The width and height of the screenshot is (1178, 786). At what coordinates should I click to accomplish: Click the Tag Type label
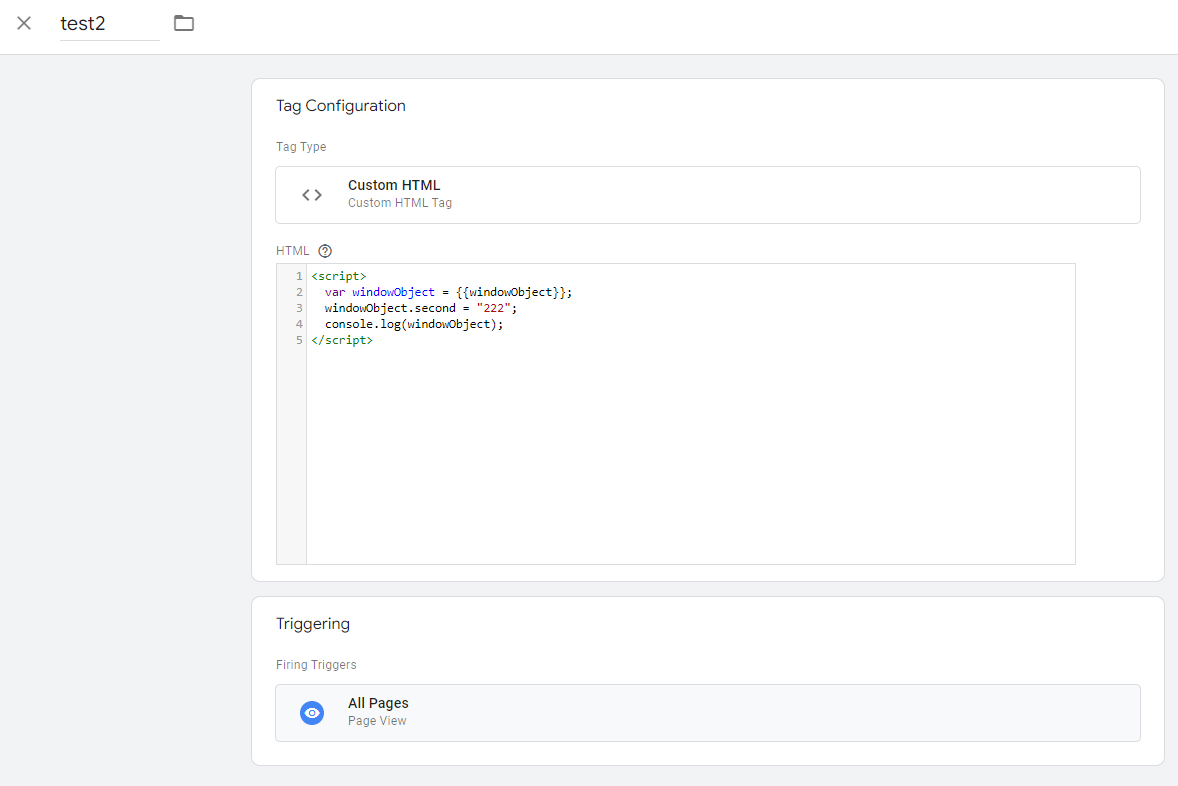tap(301, 147)
